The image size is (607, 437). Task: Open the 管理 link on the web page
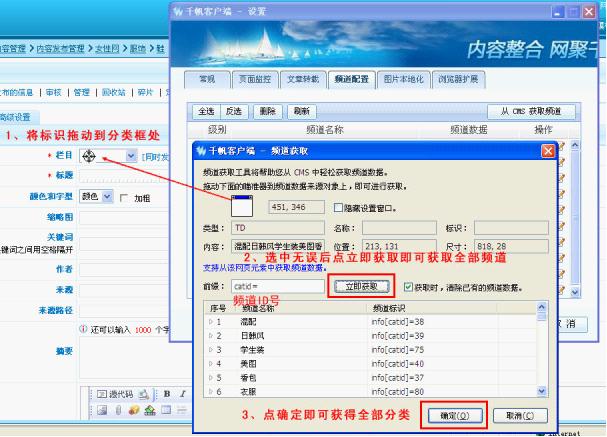click(81, 92)
